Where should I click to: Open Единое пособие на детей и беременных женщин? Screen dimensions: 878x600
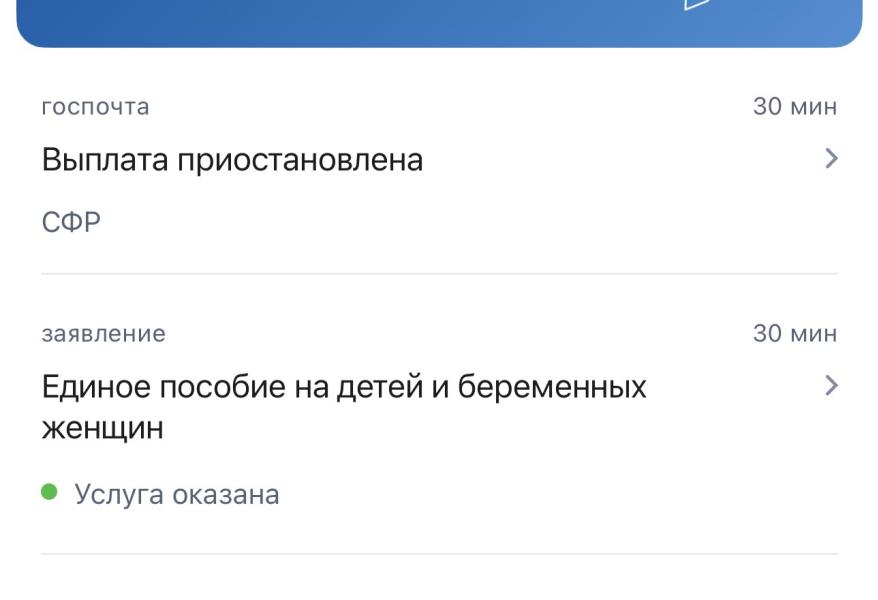tap(439, 414)
